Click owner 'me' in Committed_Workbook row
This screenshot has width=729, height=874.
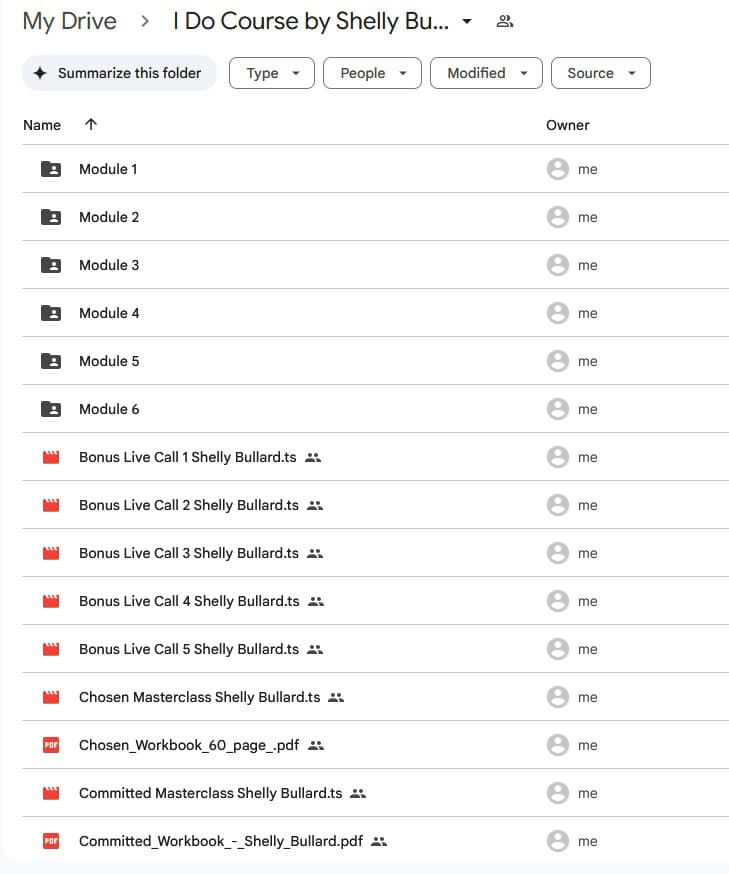pyautogui.click(x=587, y=841)
